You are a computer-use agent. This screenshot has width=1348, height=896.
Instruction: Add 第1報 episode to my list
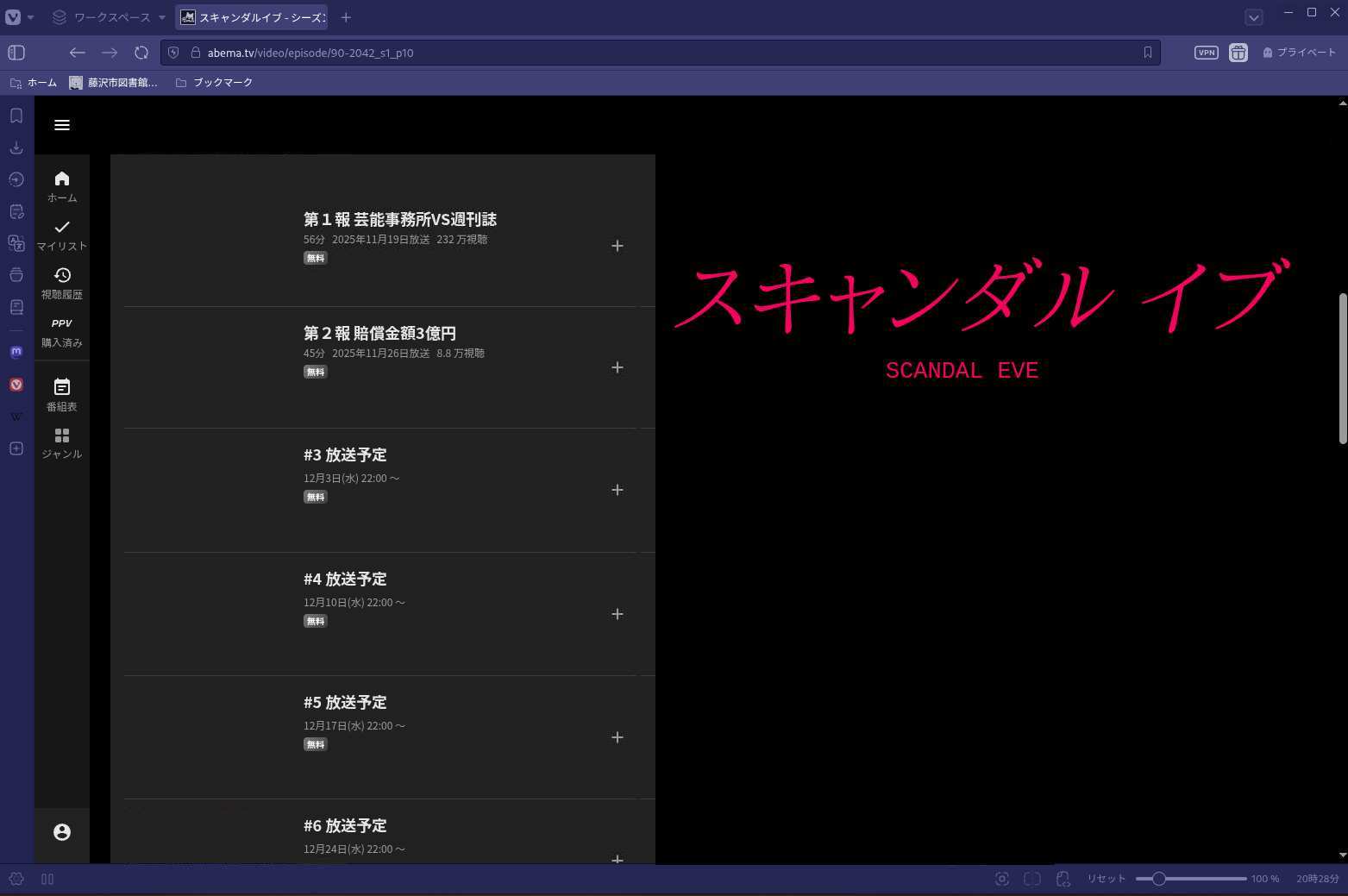[618, 246]
